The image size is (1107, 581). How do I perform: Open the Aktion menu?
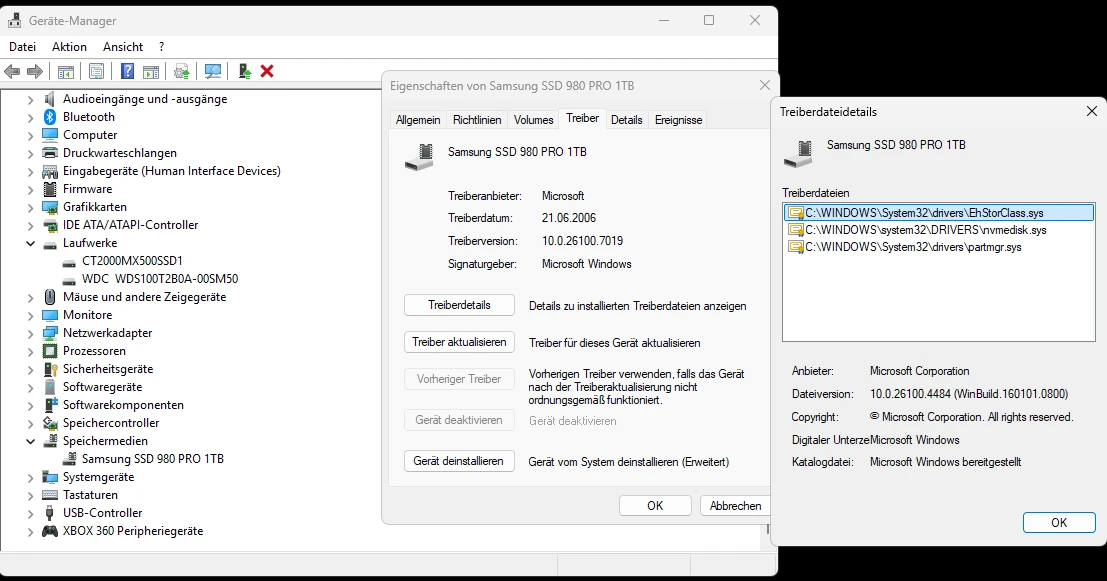point(69,46)
